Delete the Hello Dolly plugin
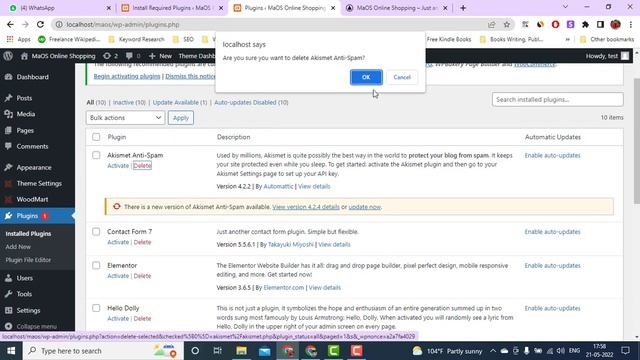 tap(142, 318)
